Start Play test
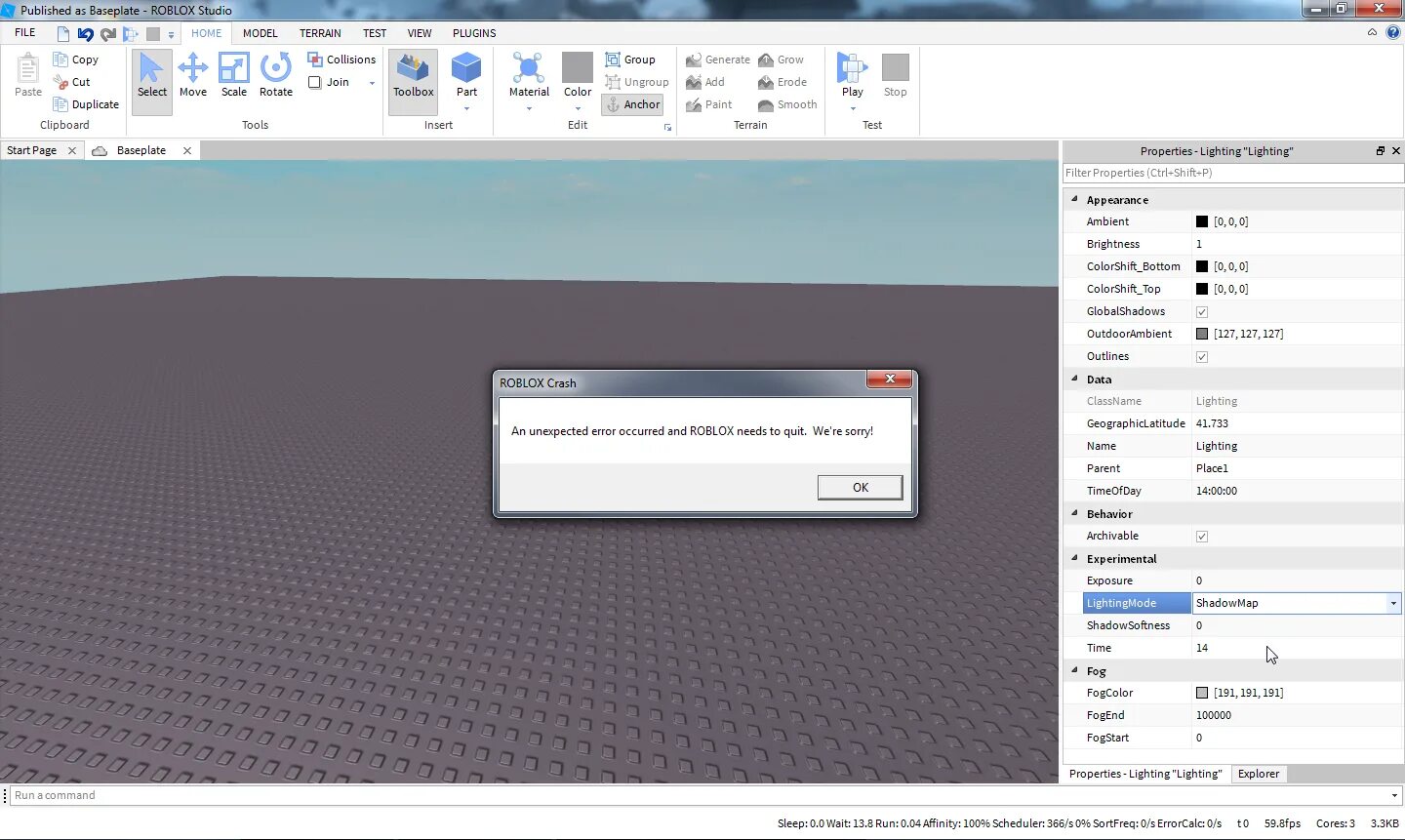The image size is (1405, 840). pyautogui.click(x=852, y=75)
